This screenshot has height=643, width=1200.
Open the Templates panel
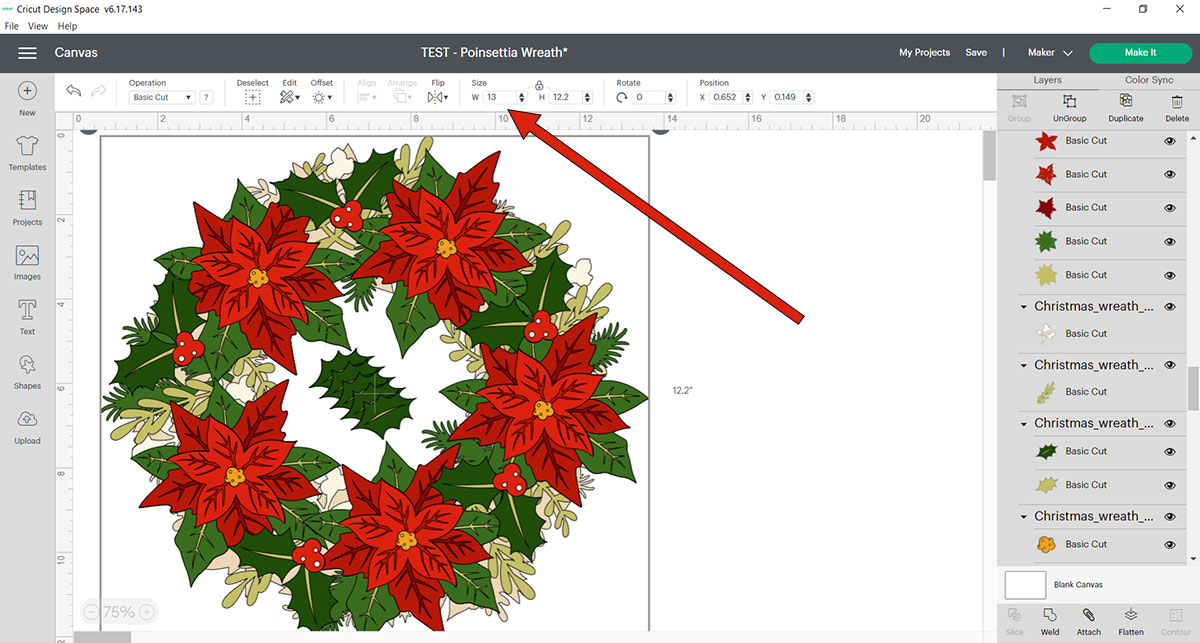[x=27, y=152]
